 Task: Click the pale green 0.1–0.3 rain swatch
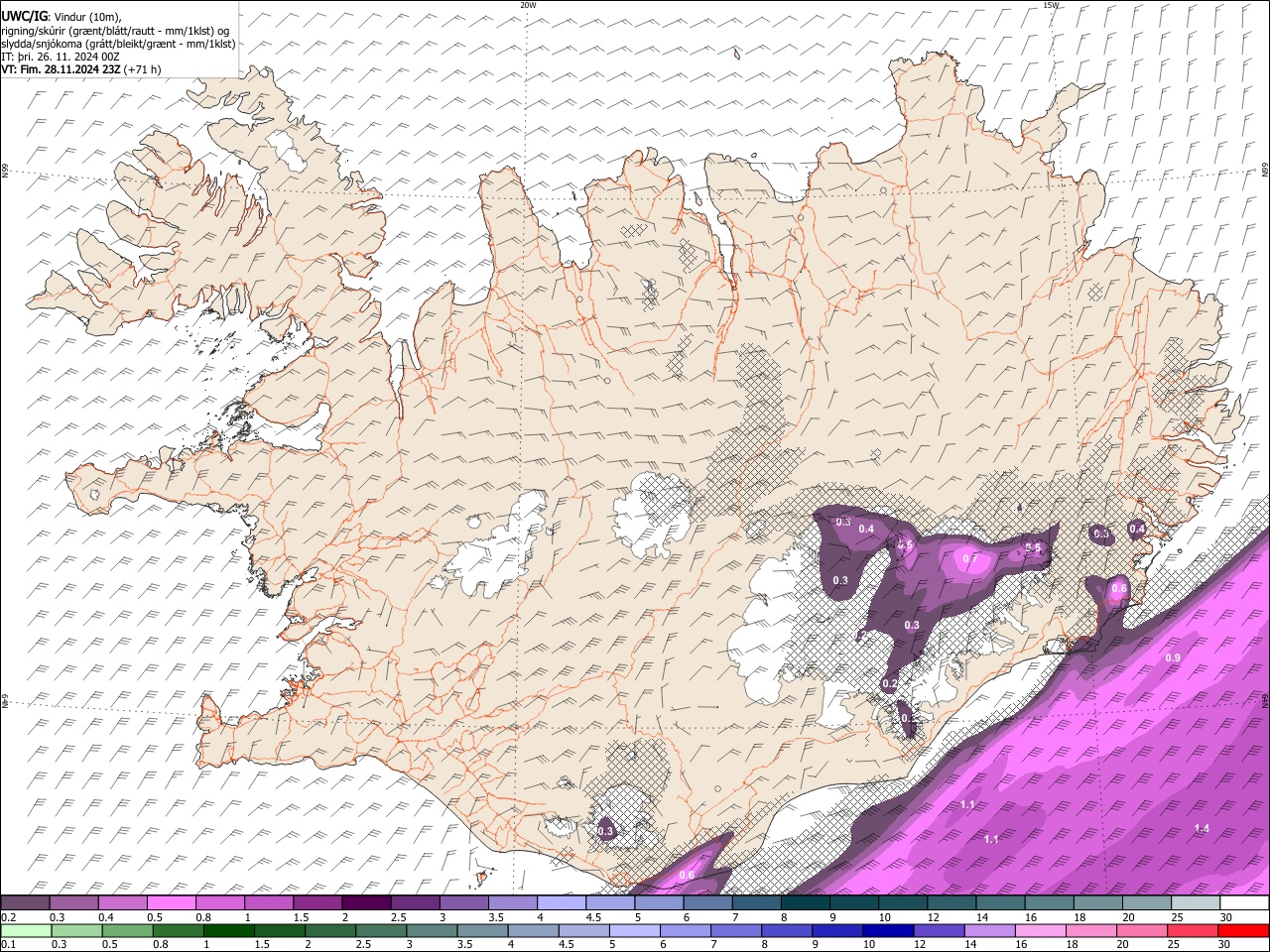point(27,931)
